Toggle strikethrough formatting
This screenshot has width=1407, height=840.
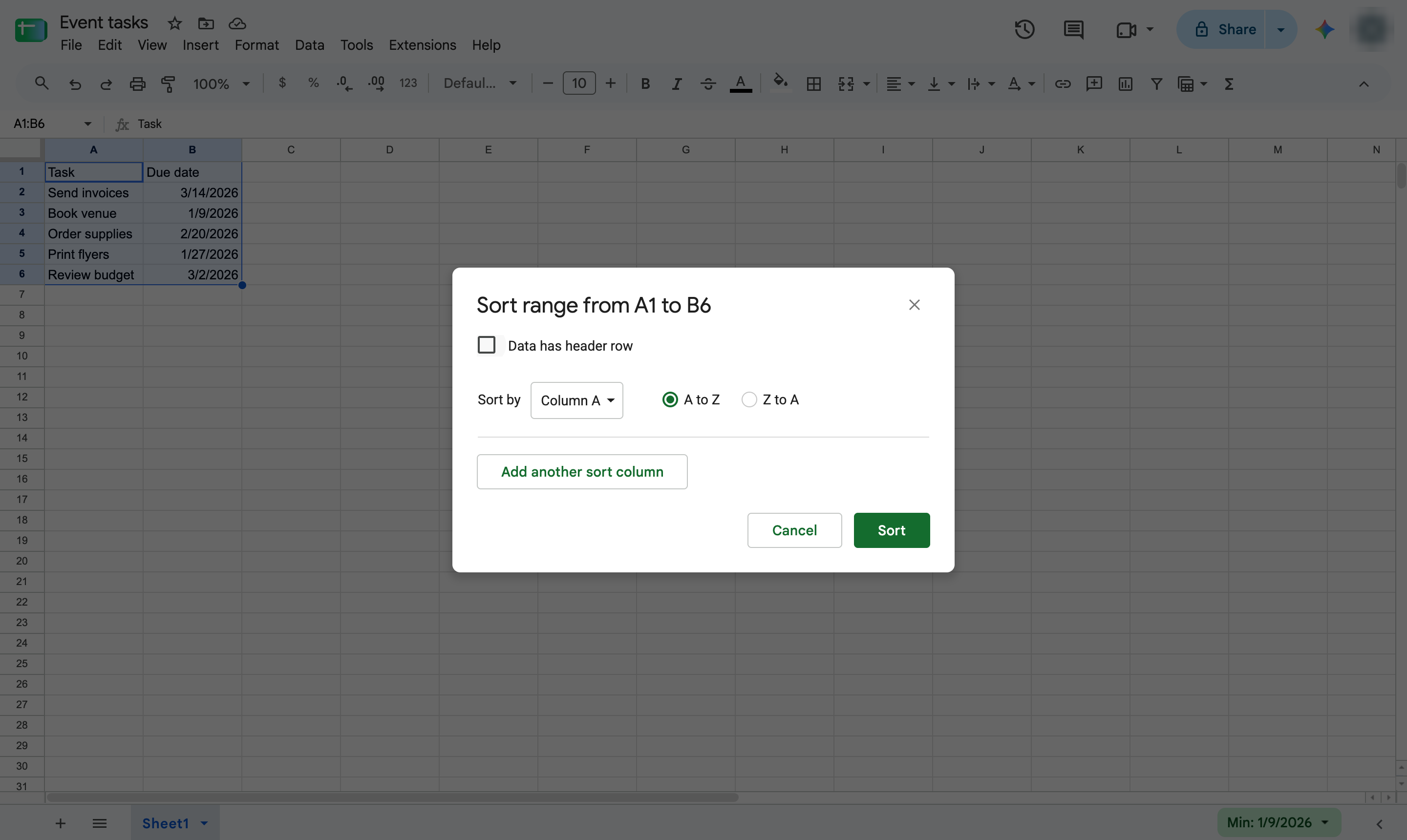708,84
